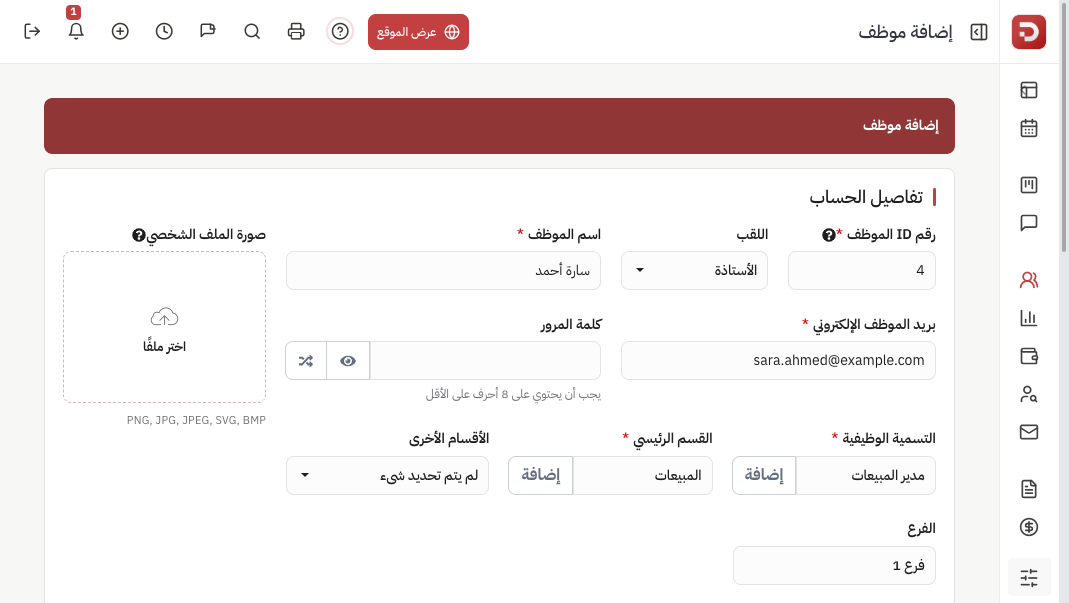Toggle the sidebar collapse icon
This screenshot has width=1069, height=603.
pos(978,32)
